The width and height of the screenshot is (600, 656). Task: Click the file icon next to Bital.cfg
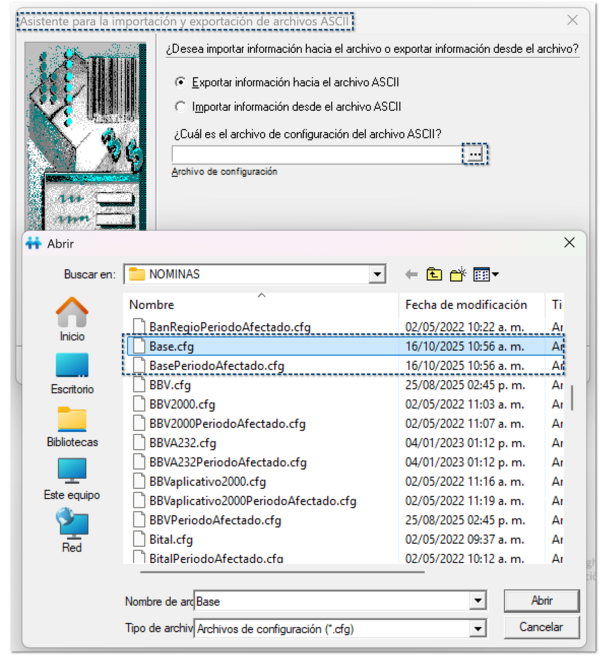click(x=139, y=539)
